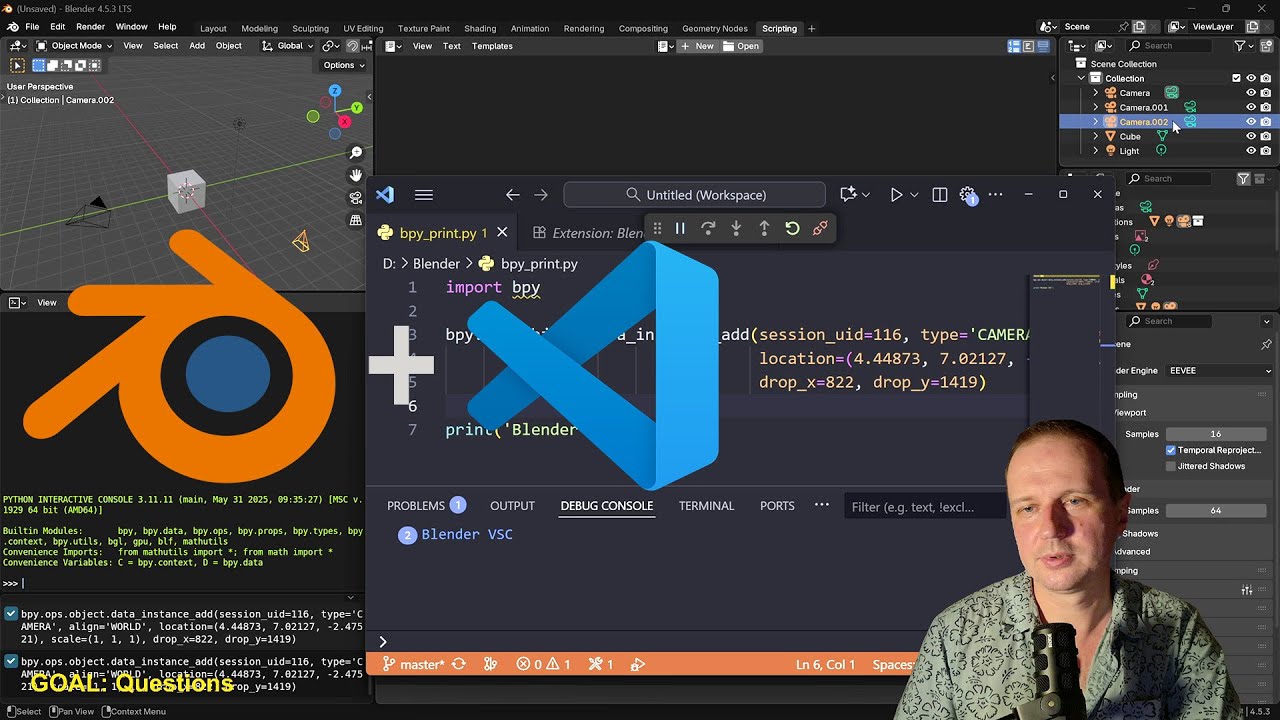Image resolution: width=1280 pixels, height=720 pixels.
Task: Expand the Cube item in outliner
Action: point(1095,136)
